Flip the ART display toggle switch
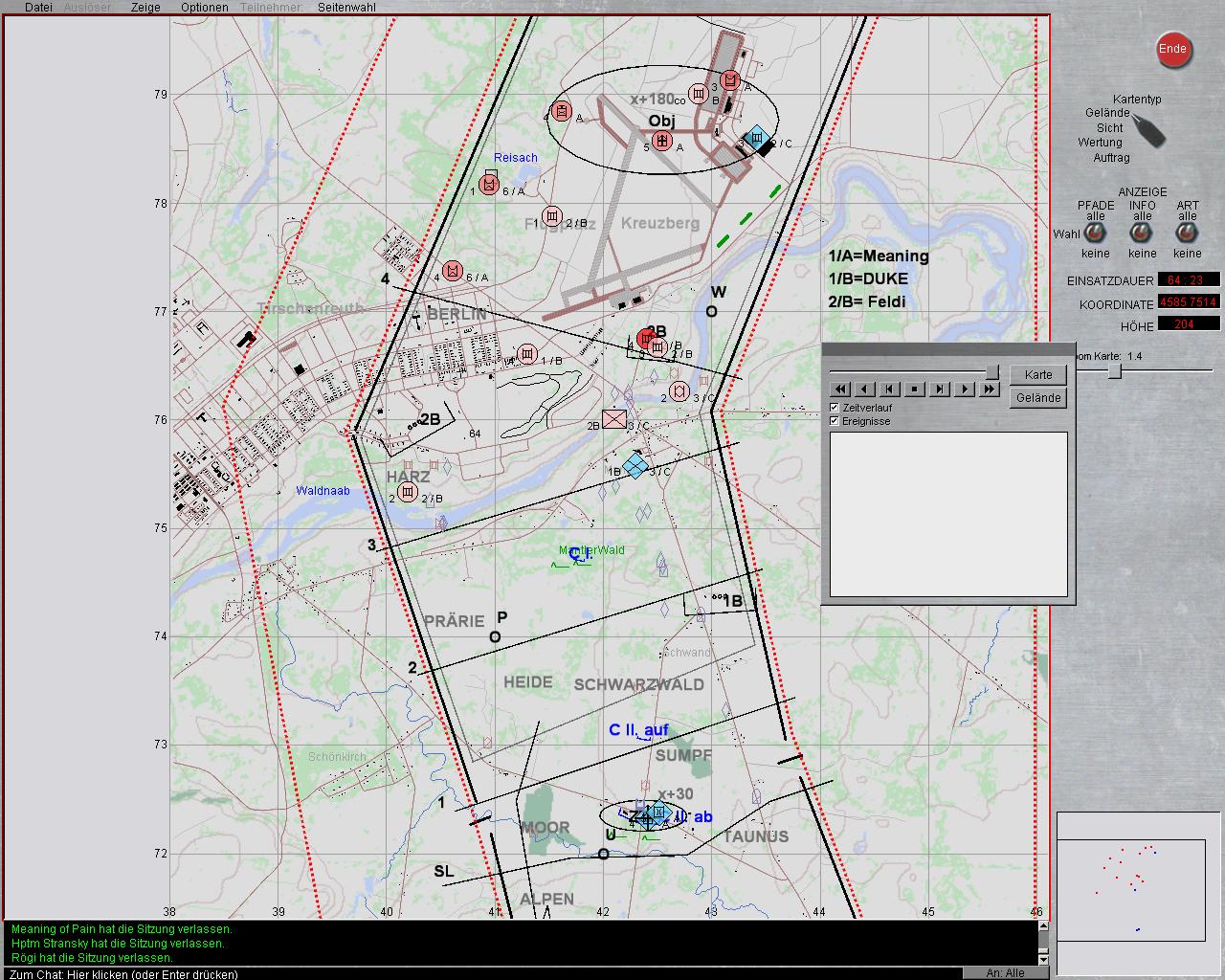 click(1188, 234)
